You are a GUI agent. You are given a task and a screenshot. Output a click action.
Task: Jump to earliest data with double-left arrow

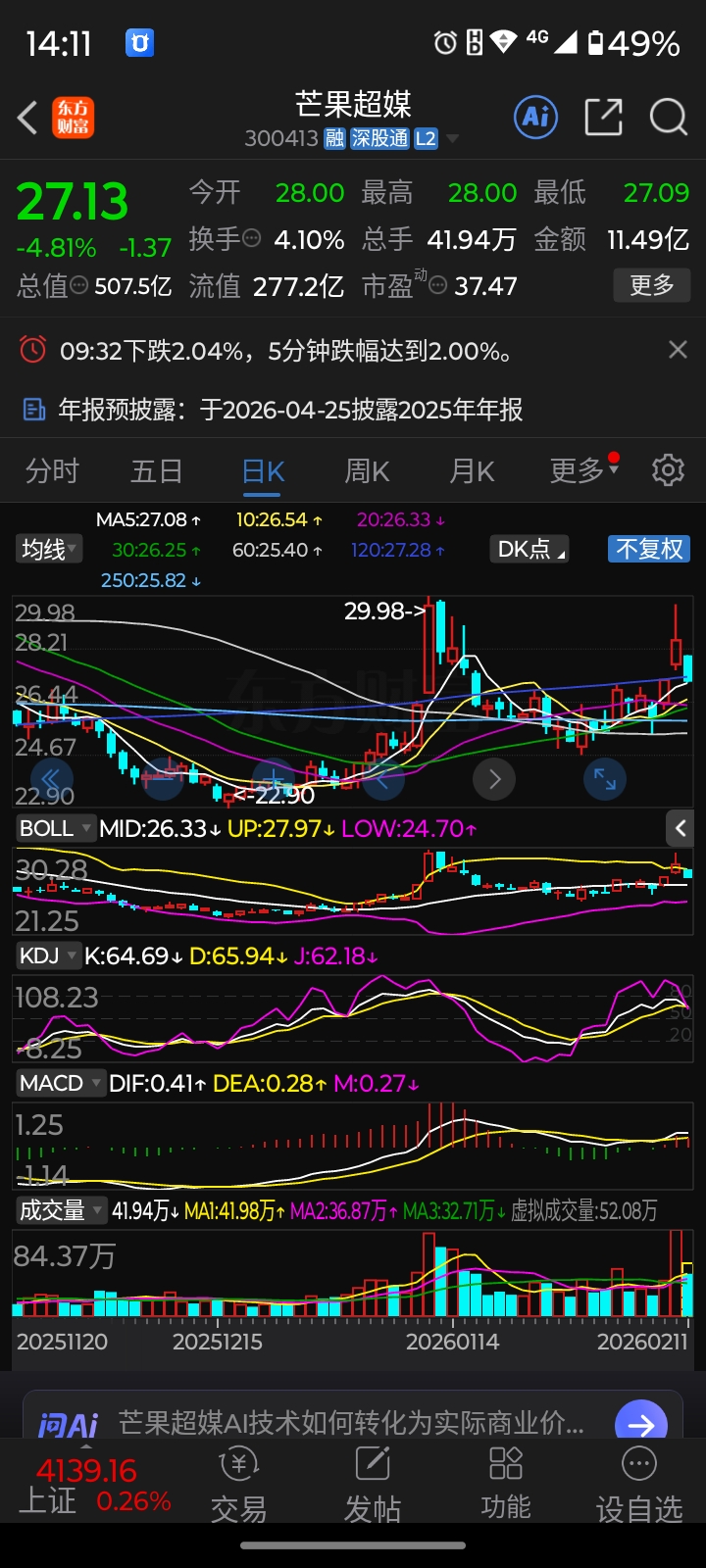(51, 779)
